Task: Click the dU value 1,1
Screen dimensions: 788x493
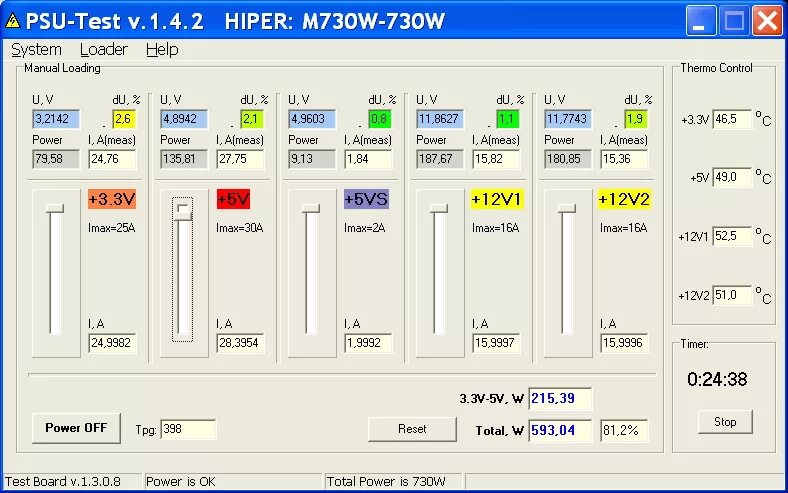Action: (509, 119)
